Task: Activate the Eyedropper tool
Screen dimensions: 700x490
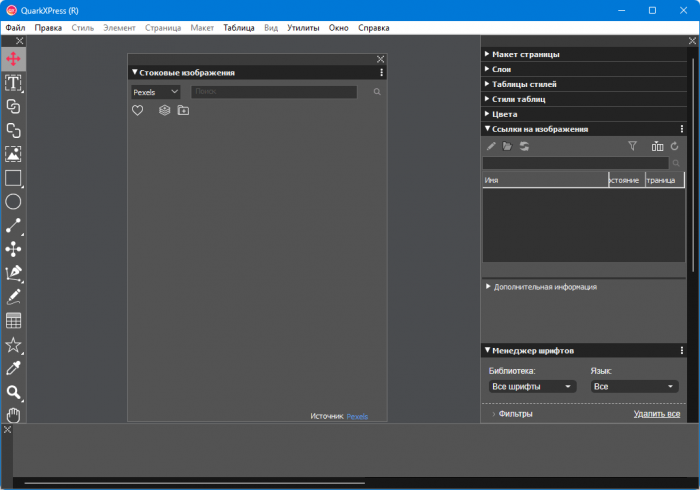Action: (14, 369)
